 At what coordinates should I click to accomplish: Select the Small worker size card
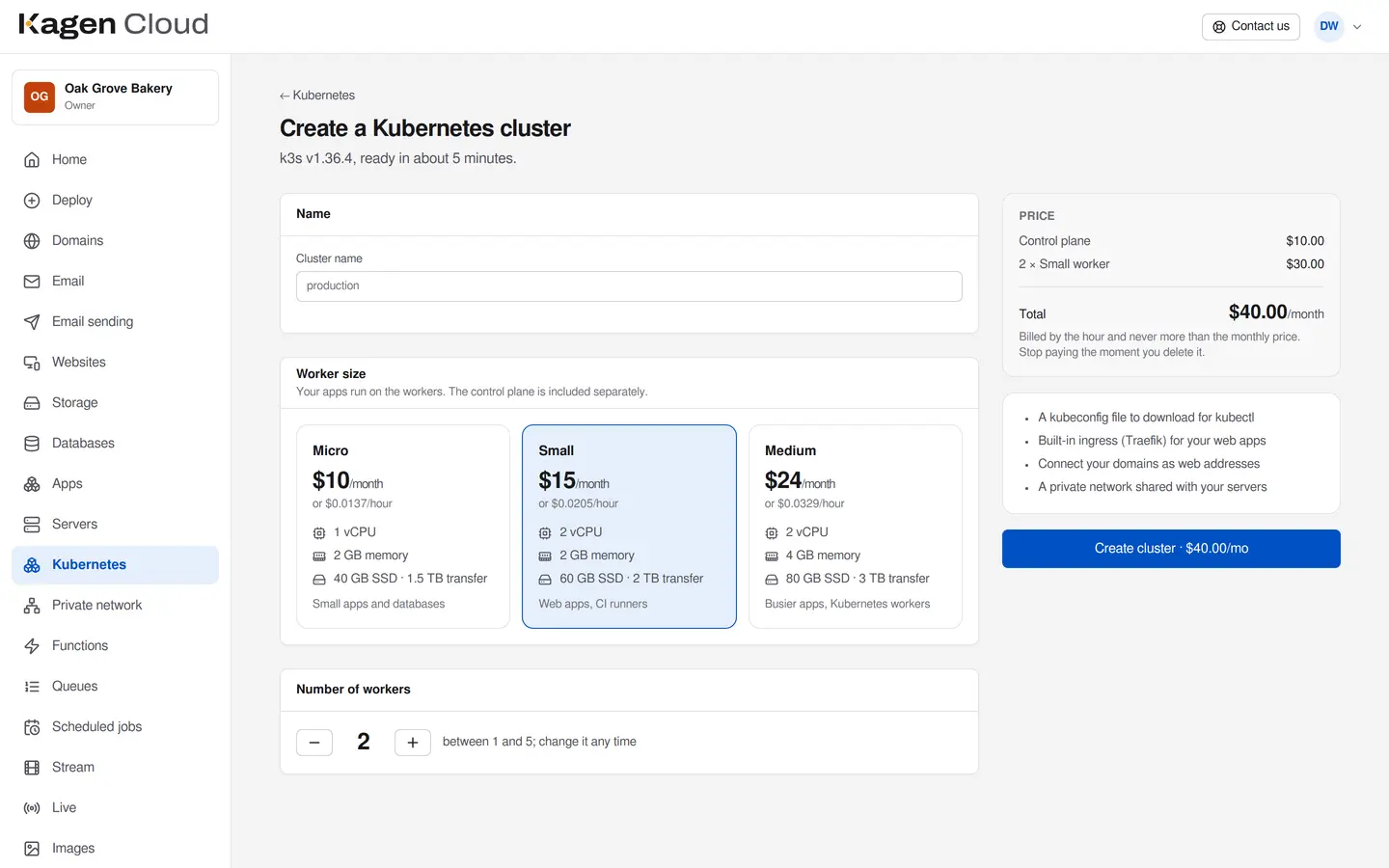pyautogui.click(x=629, y=527)
